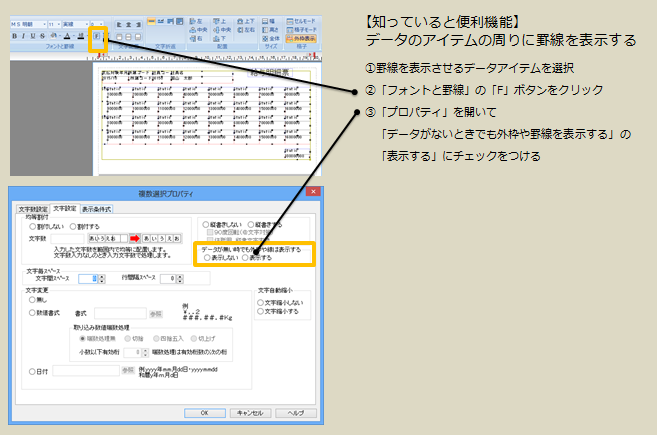This screenshot has height=435, width=657.
Task: Select the 文字縮小する radio button
Action: [260, 311]
